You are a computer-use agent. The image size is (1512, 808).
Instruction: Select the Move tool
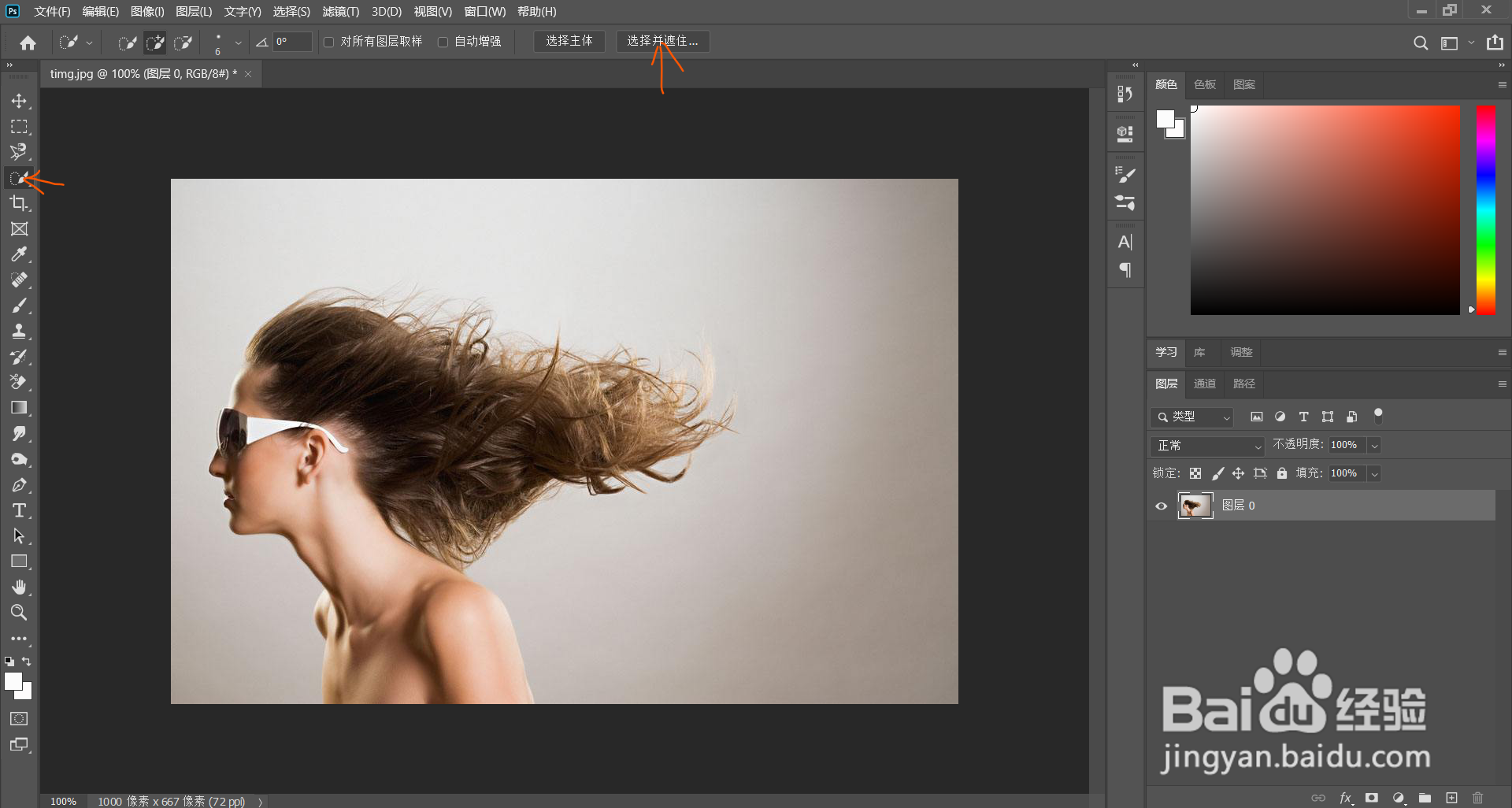(x=19, y=101)
